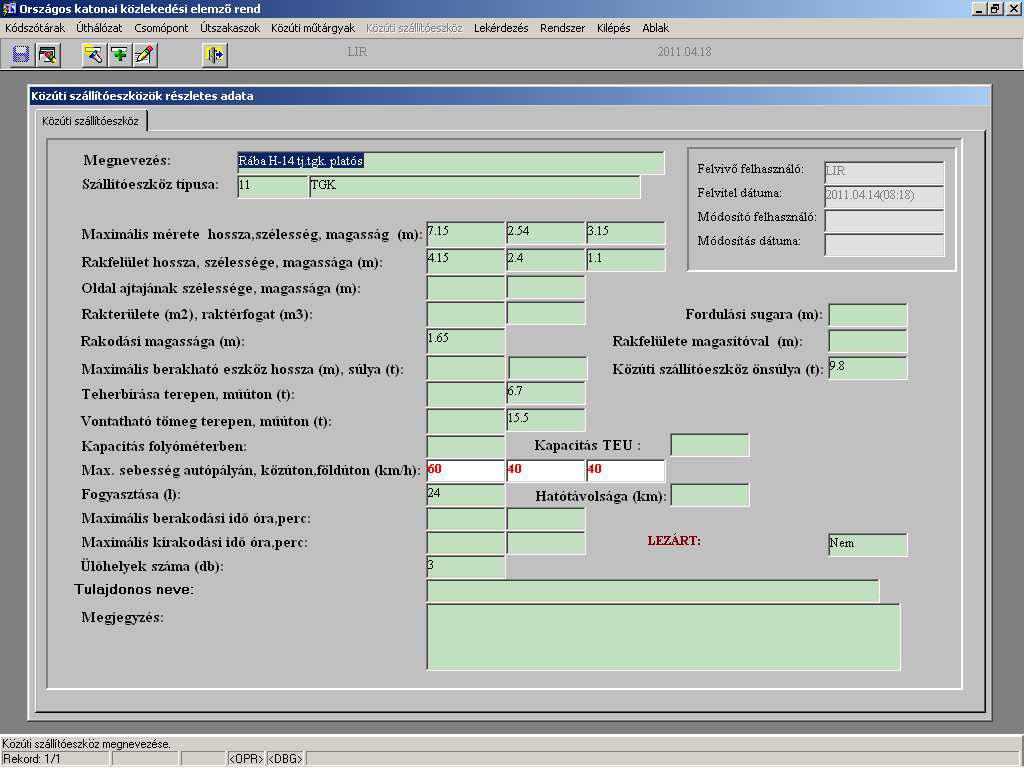
Task: Click the Felvivő felhasználó field LIR
Action: [x=884, y=172]
